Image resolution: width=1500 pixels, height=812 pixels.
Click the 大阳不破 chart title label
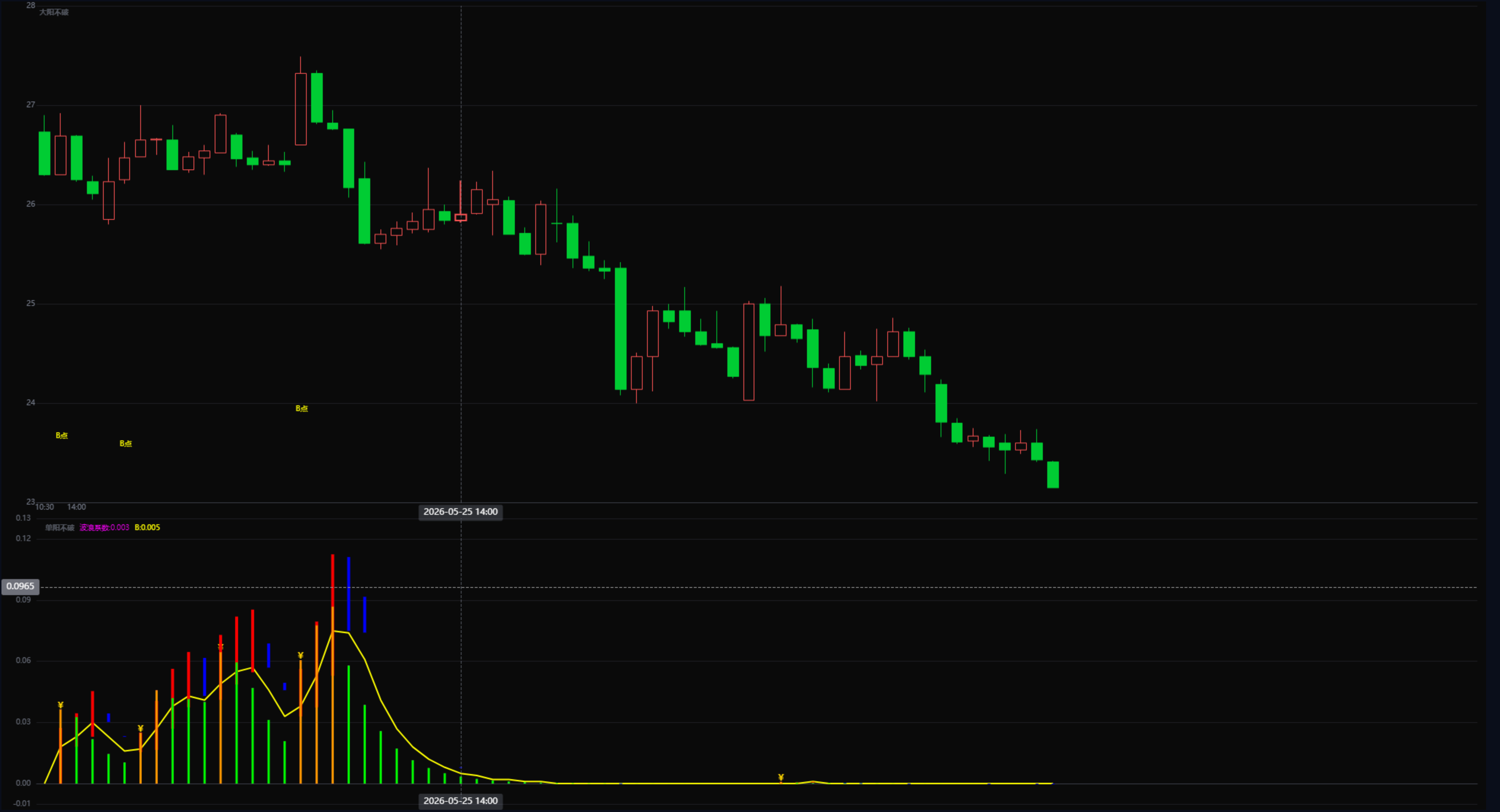[x=54, y=12]
